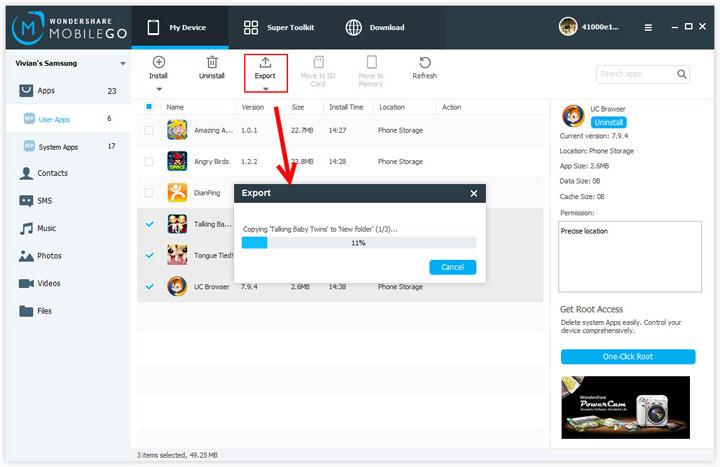
Task: Click the export progress bar at 11%
Action: click(x=359, y=243)
